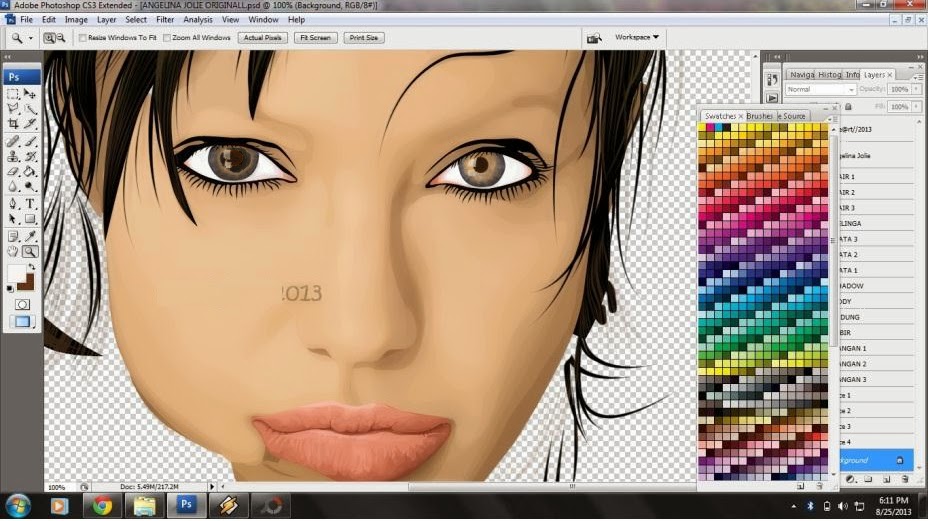Click the zoom percentage field in status bar
The width and height of the screenshot is (928, 521).
(x=60, y=487)
